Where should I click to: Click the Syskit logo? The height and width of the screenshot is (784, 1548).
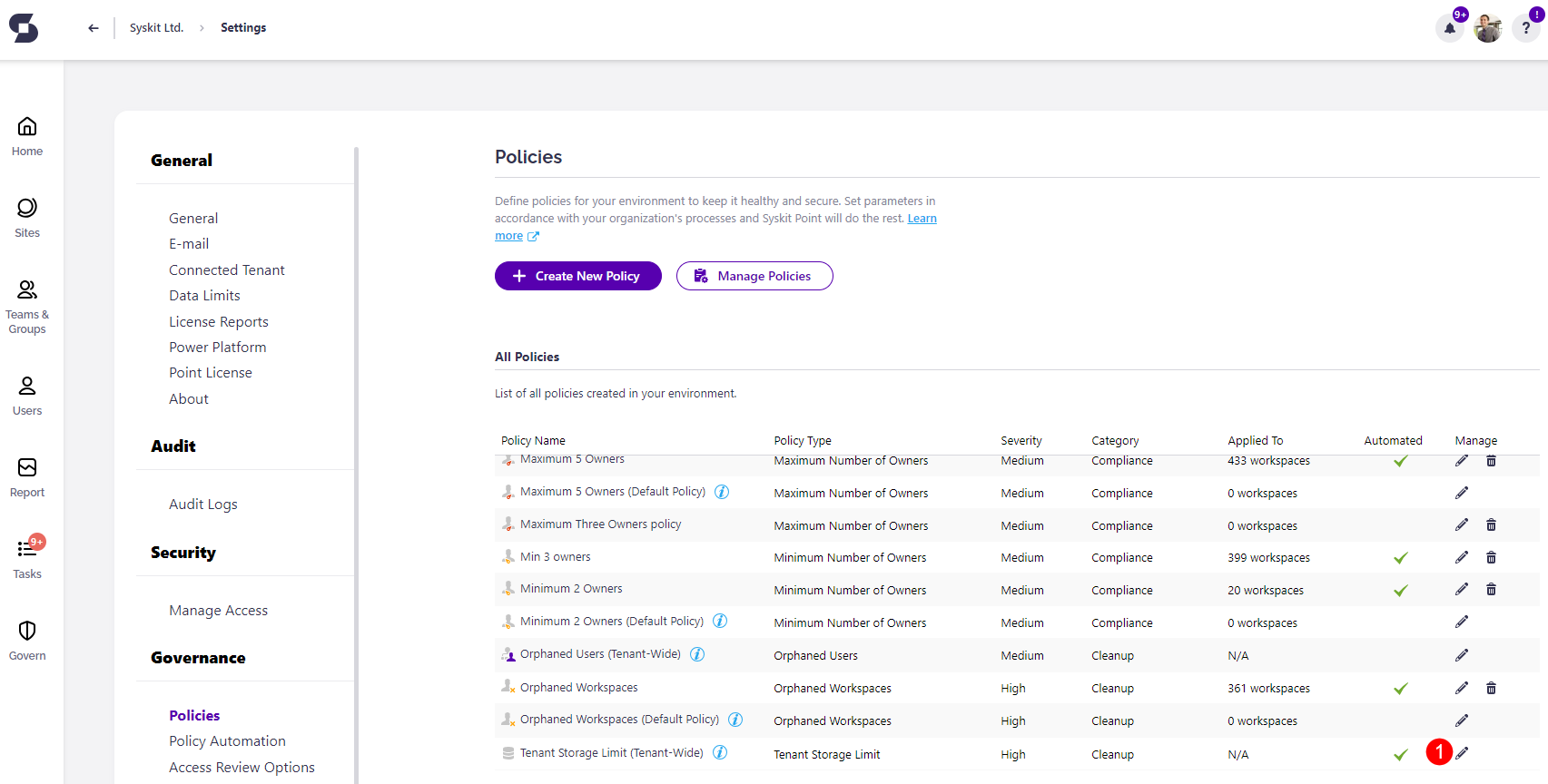coord(24,28)
